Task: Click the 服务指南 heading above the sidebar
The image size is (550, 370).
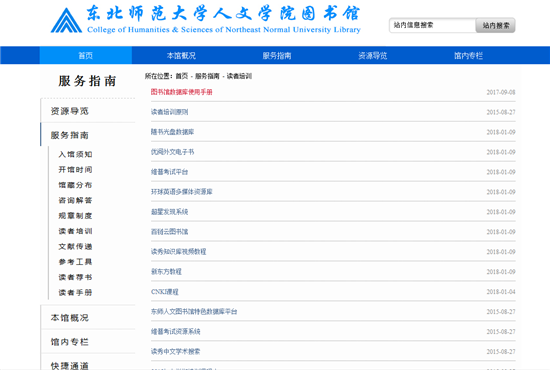Action: (x=87, y=81)
